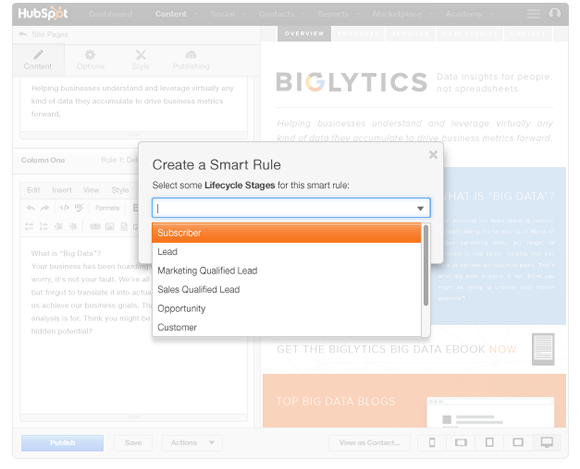Preview in mobile phone landscape view
580x469 pixels.
point(461,442)
